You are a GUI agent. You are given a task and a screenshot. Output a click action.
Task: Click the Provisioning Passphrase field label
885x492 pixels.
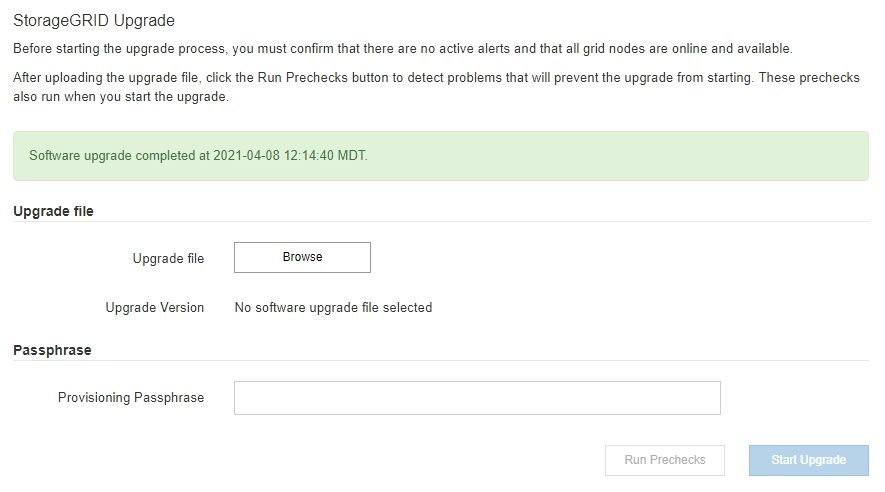131,398
